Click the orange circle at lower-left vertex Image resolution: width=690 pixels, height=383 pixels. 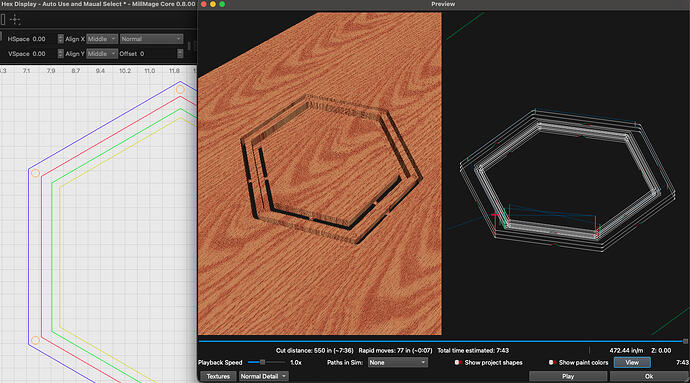(x=36, y=340)
